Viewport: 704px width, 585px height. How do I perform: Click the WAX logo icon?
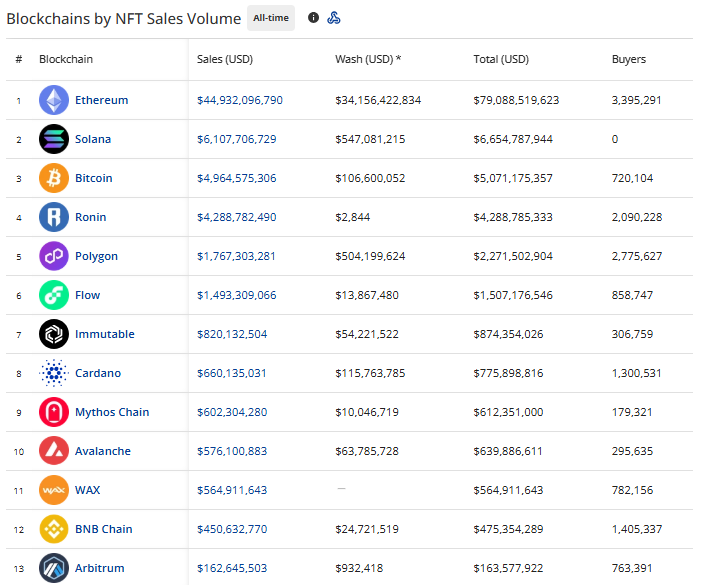tap(54, 490)
